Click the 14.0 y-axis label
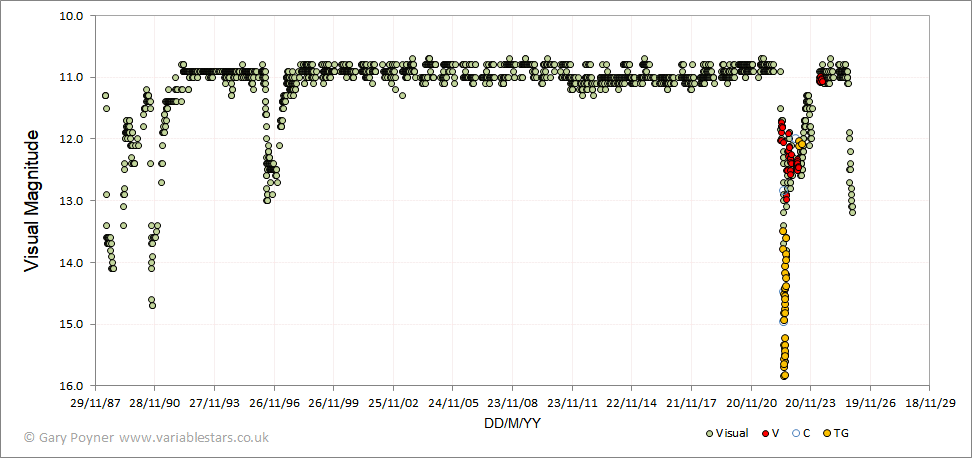The width and height of the screenshot is (972, 458). pos(70,263)
